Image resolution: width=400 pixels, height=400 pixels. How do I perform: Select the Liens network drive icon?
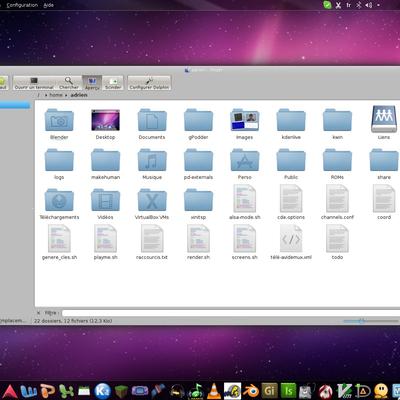tap(384, 122)
